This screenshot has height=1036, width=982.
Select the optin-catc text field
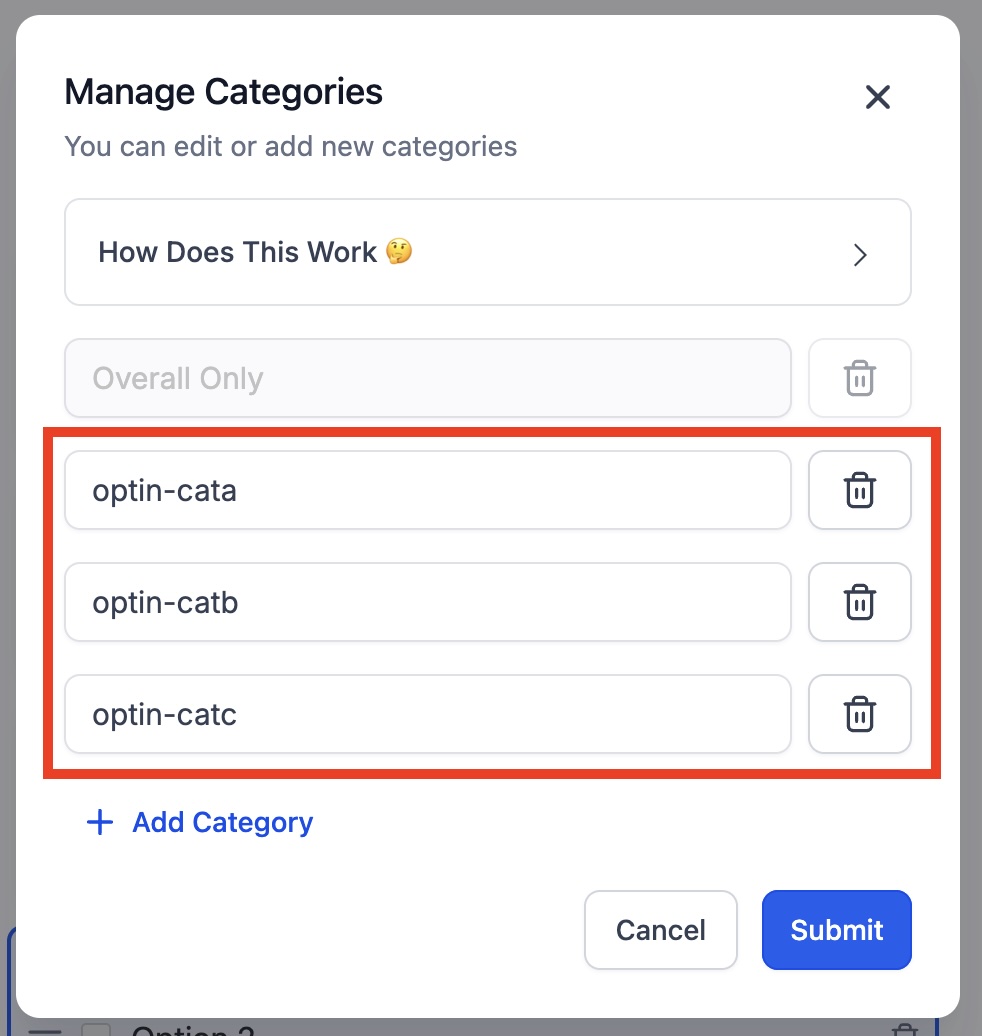tap(427, 714)
